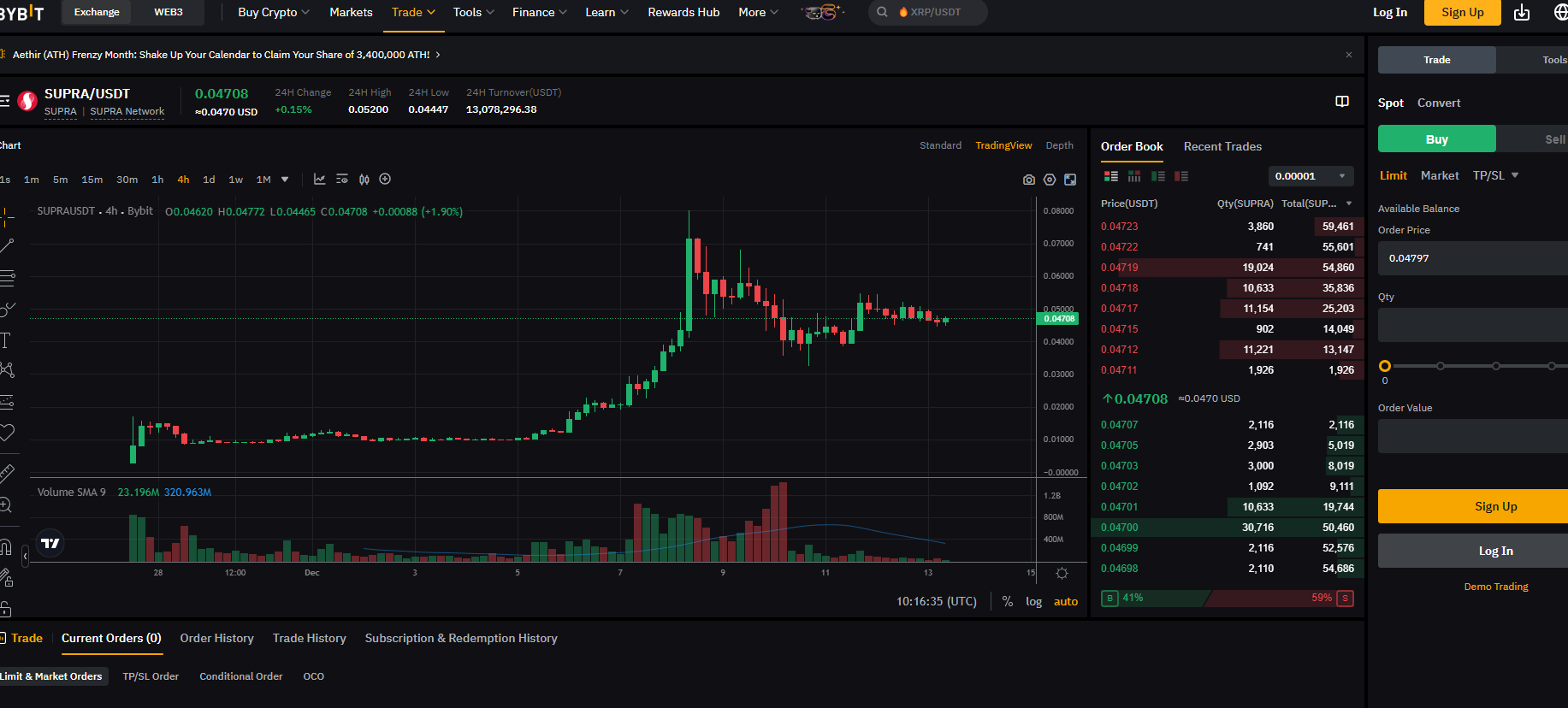The image size is (1568, 708).
Task: Take a chart snapshot with the camera icon
Action: 1028,180
